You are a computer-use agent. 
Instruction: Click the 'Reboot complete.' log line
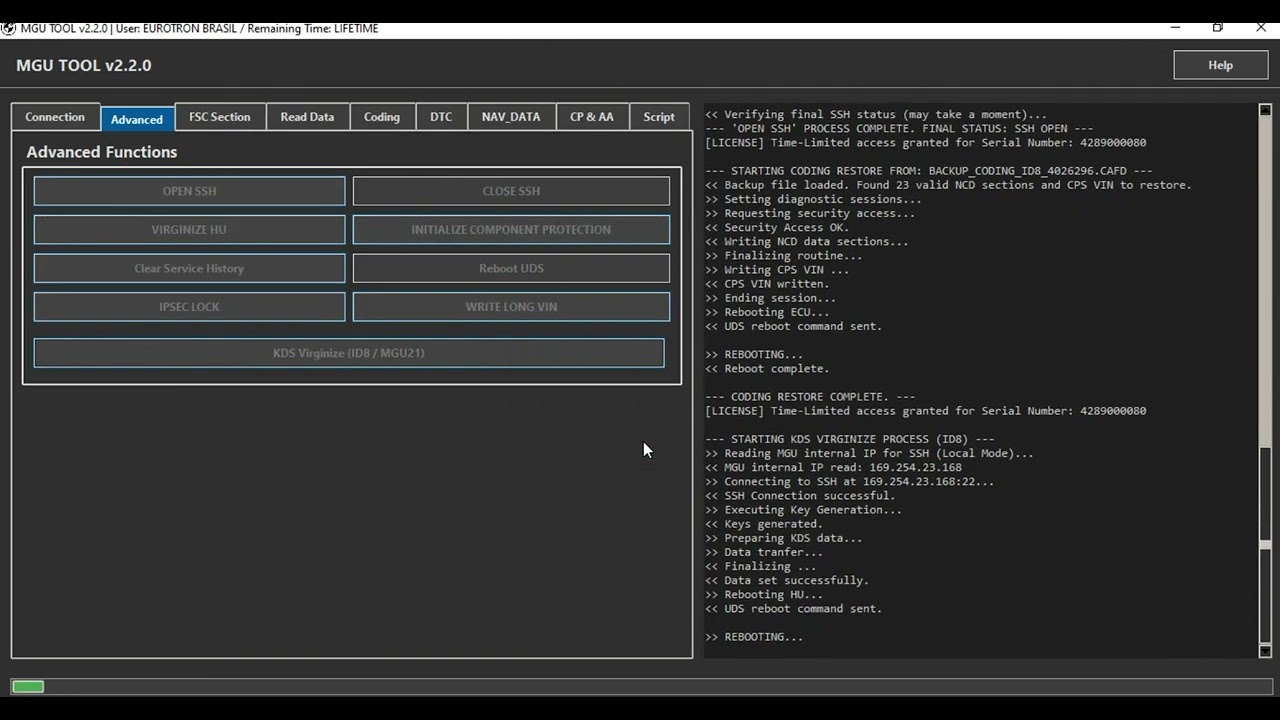[767, 369]
